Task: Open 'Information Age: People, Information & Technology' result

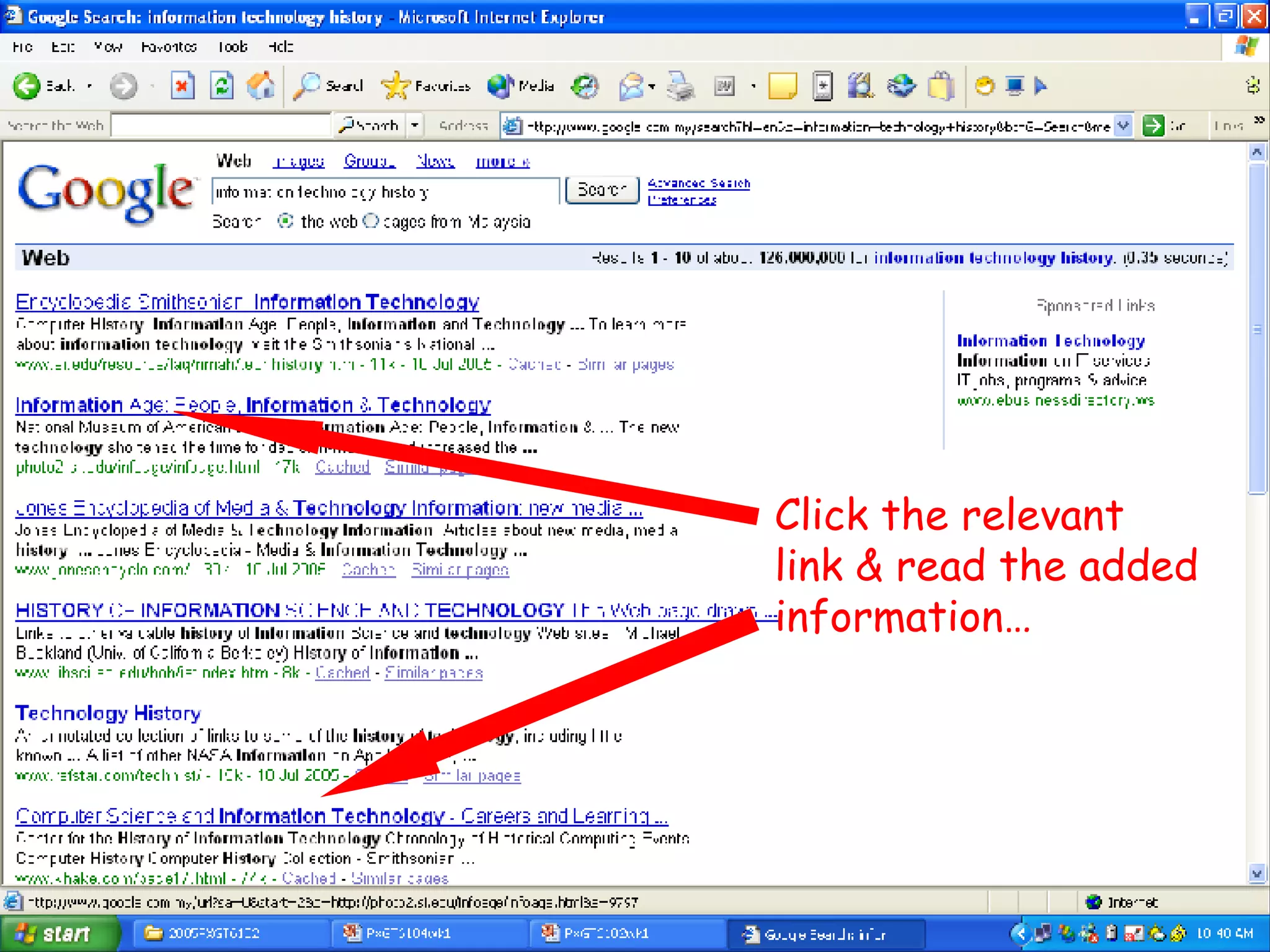Action: point(253,405)
